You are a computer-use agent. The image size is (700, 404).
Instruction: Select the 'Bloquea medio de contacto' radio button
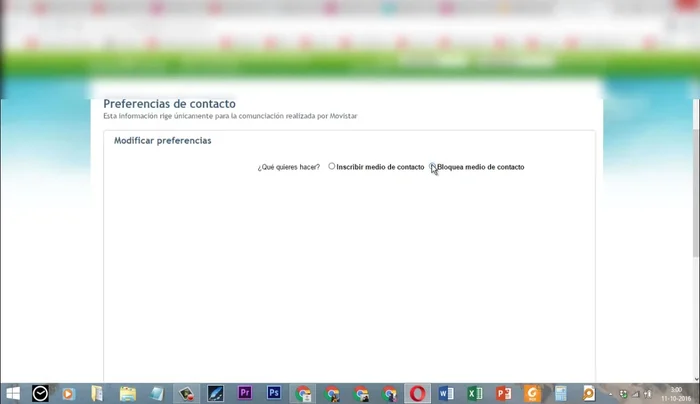tap(432, 166)
